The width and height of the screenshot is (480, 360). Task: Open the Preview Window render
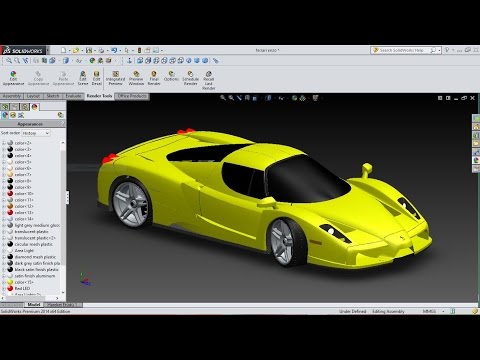click(136, 78)
